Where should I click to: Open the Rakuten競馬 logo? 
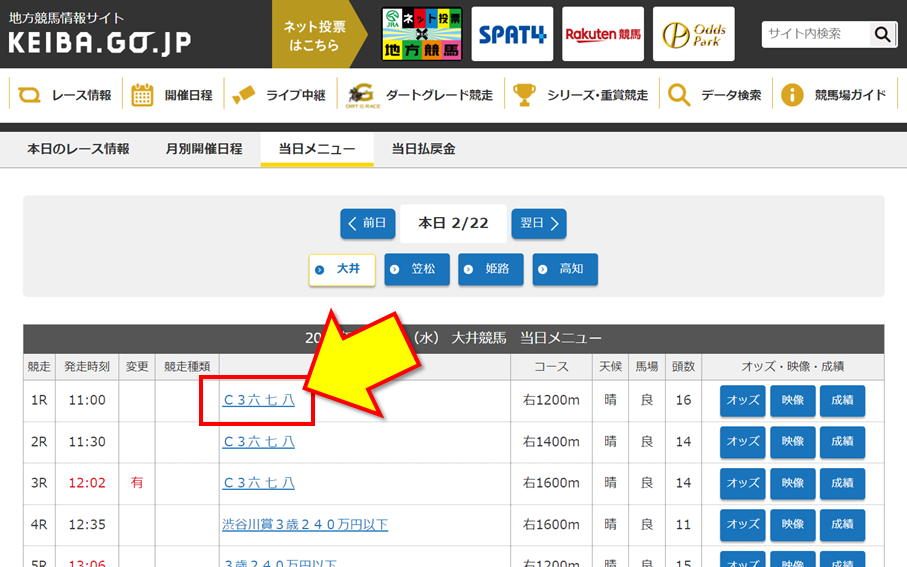(602, 34)
